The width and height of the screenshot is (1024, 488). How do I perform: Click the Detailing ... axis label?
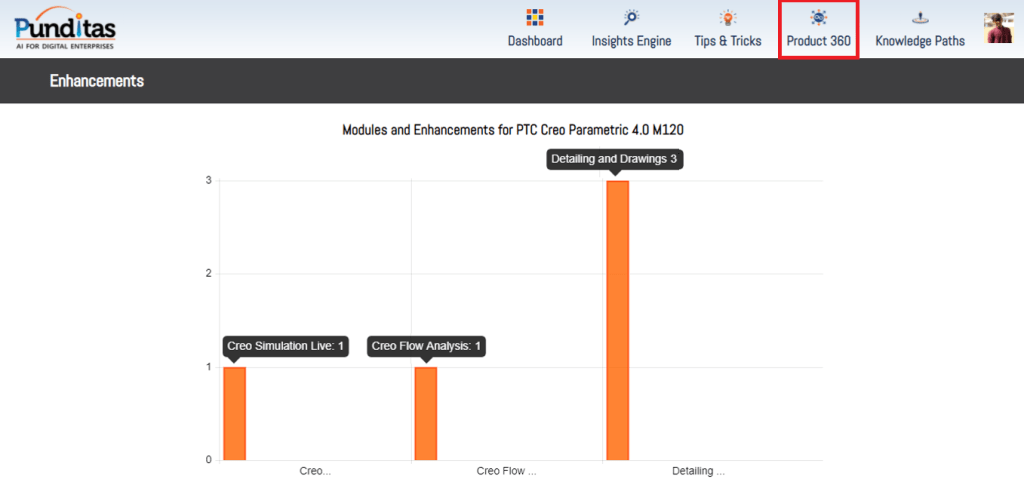(698, 471)
